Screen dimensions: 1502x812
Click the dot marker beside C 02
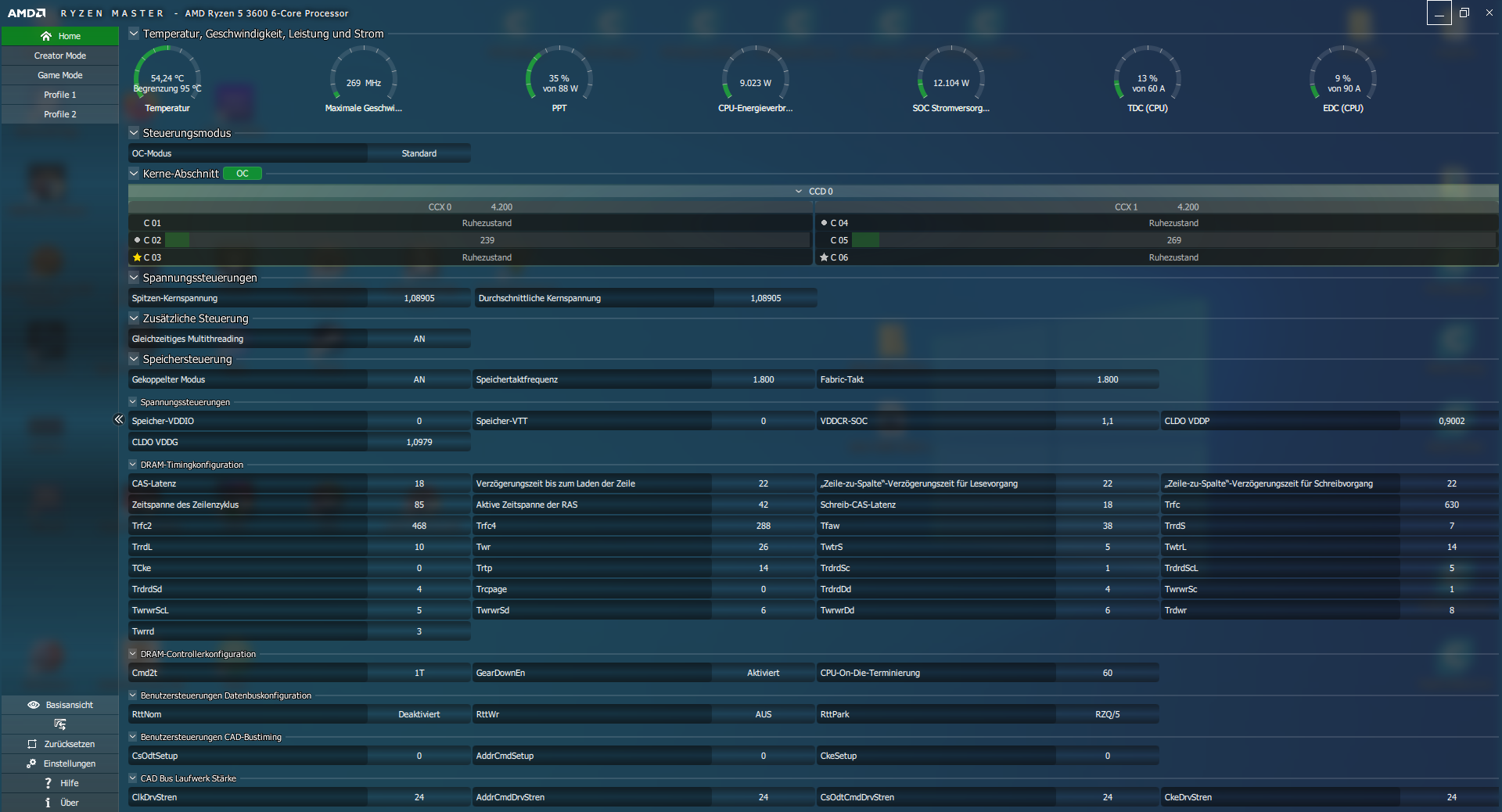pyautogui.click(x=137, y=240)
